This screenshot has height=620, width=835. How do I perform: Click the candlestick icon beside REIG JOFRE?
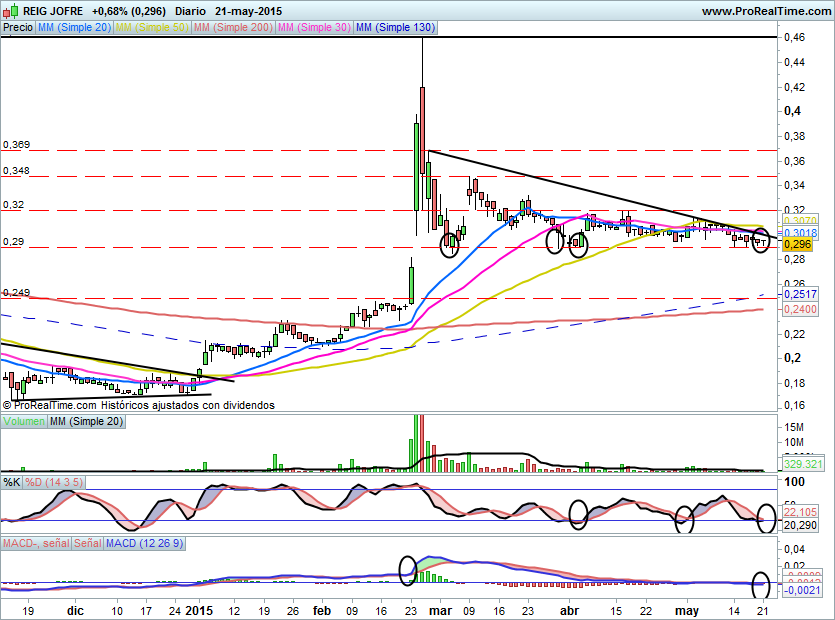[11, 10]
